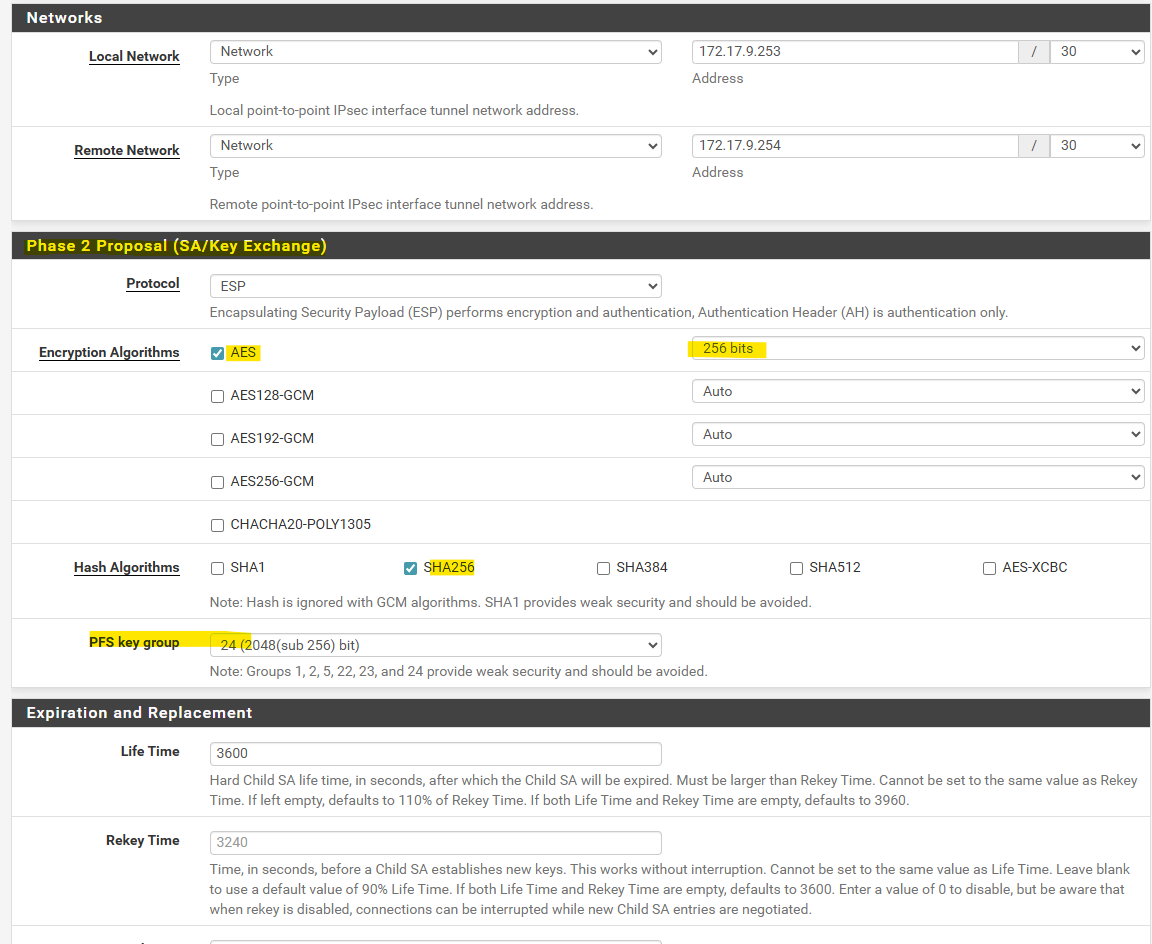
Task: Click the PFS key group label
Action: point(134,642)
